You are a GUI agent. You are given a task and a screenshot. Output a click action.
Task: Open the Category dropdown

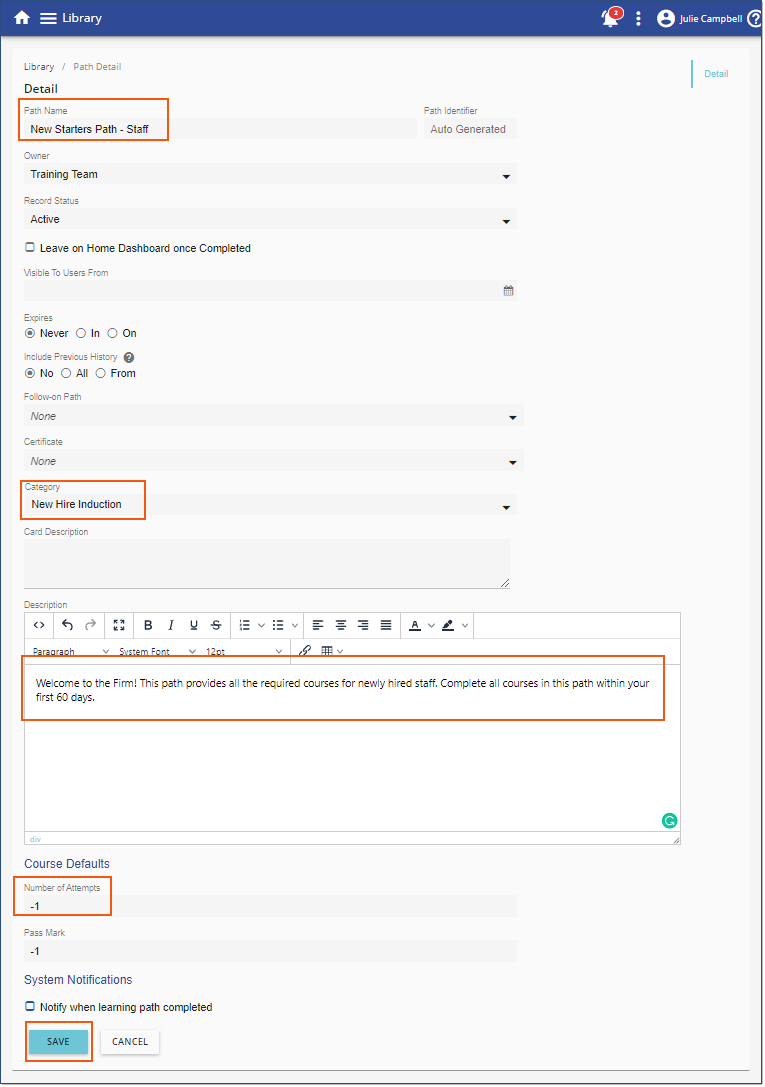click(507, 507)
